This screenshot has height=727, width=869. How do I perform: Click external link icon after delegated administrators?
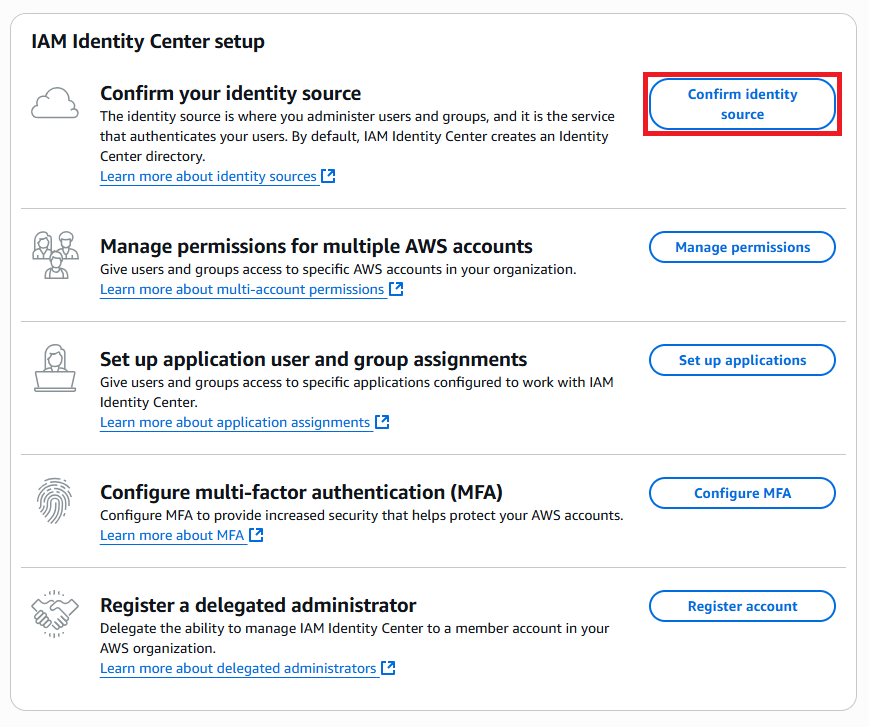[x=389, y=668]
